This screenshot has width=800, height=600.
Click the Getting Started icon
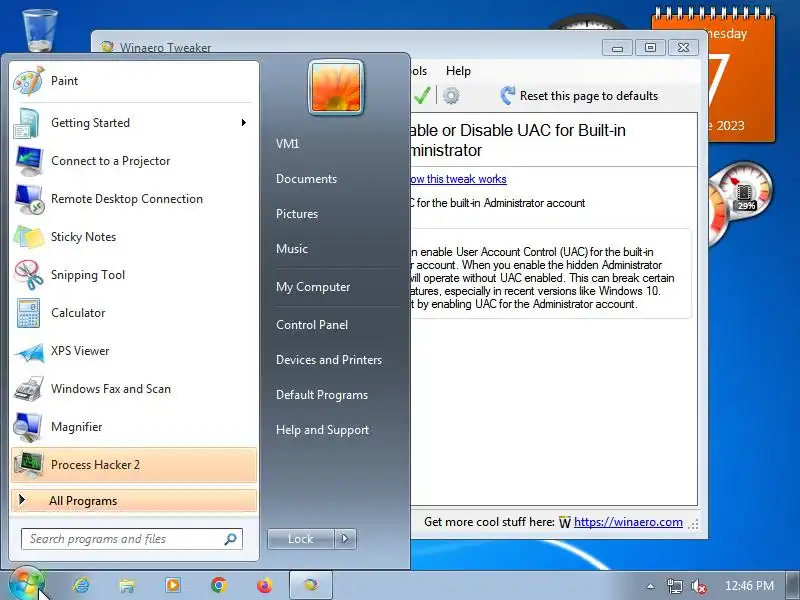27,123
